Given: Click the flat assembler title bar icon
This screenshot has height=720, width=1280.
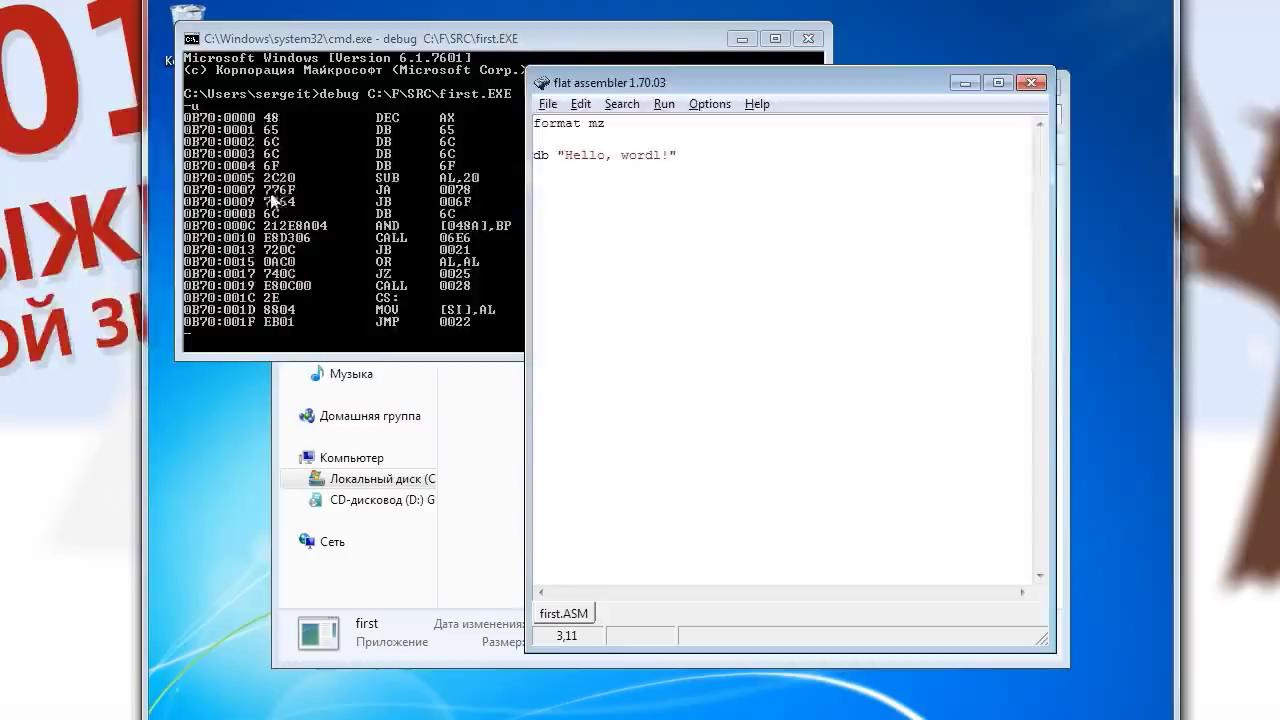Looking at the screenshot, I should click(542, 83).
